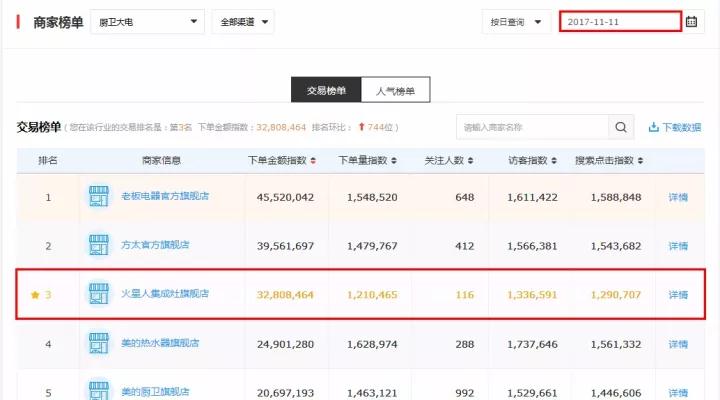Click the row 3 value 32,808,464

(x=285, y=295)
